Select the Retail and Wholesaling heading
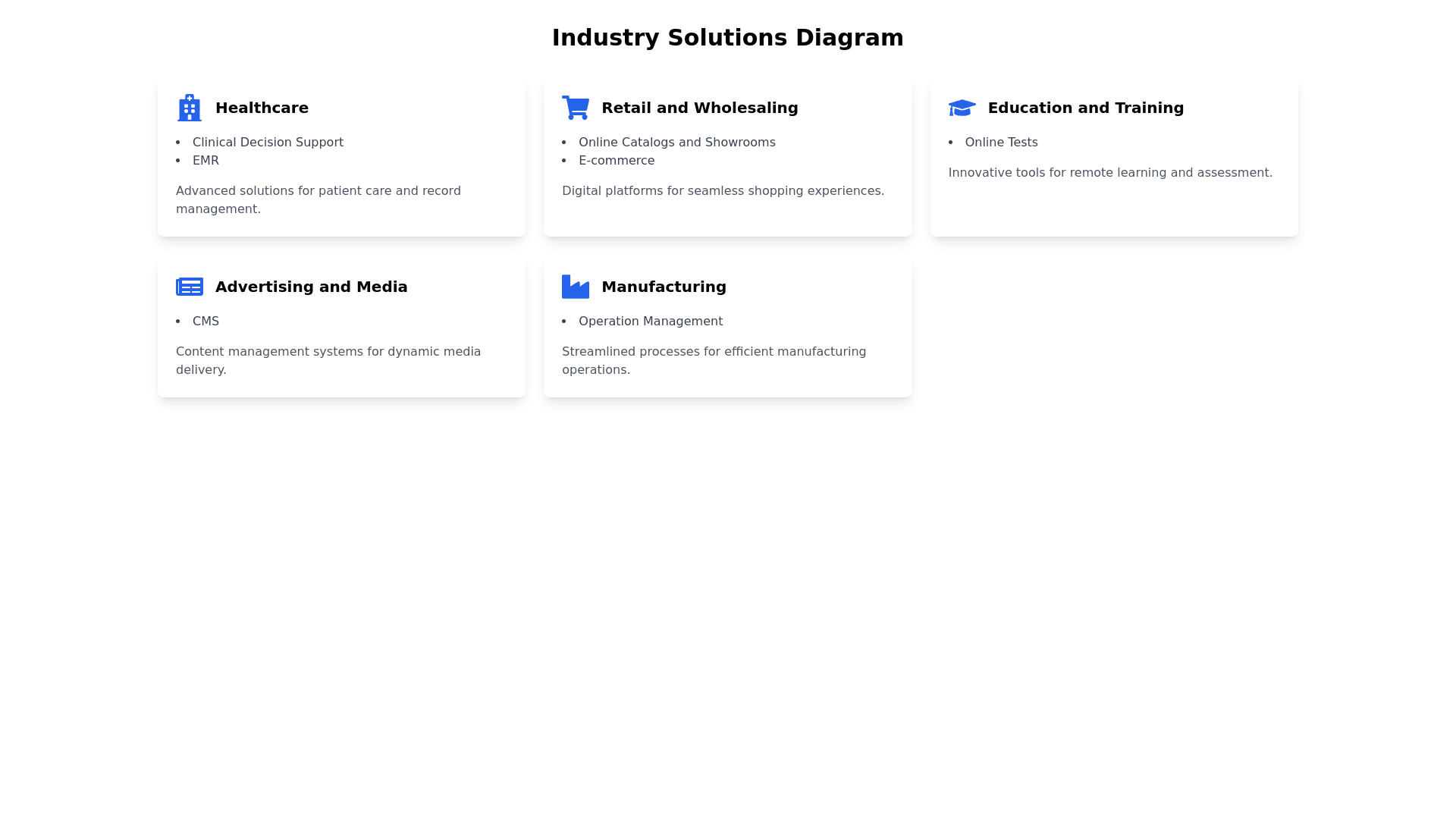The width and height of the screenshot is (1456, 819). click(x=699, y=108)
